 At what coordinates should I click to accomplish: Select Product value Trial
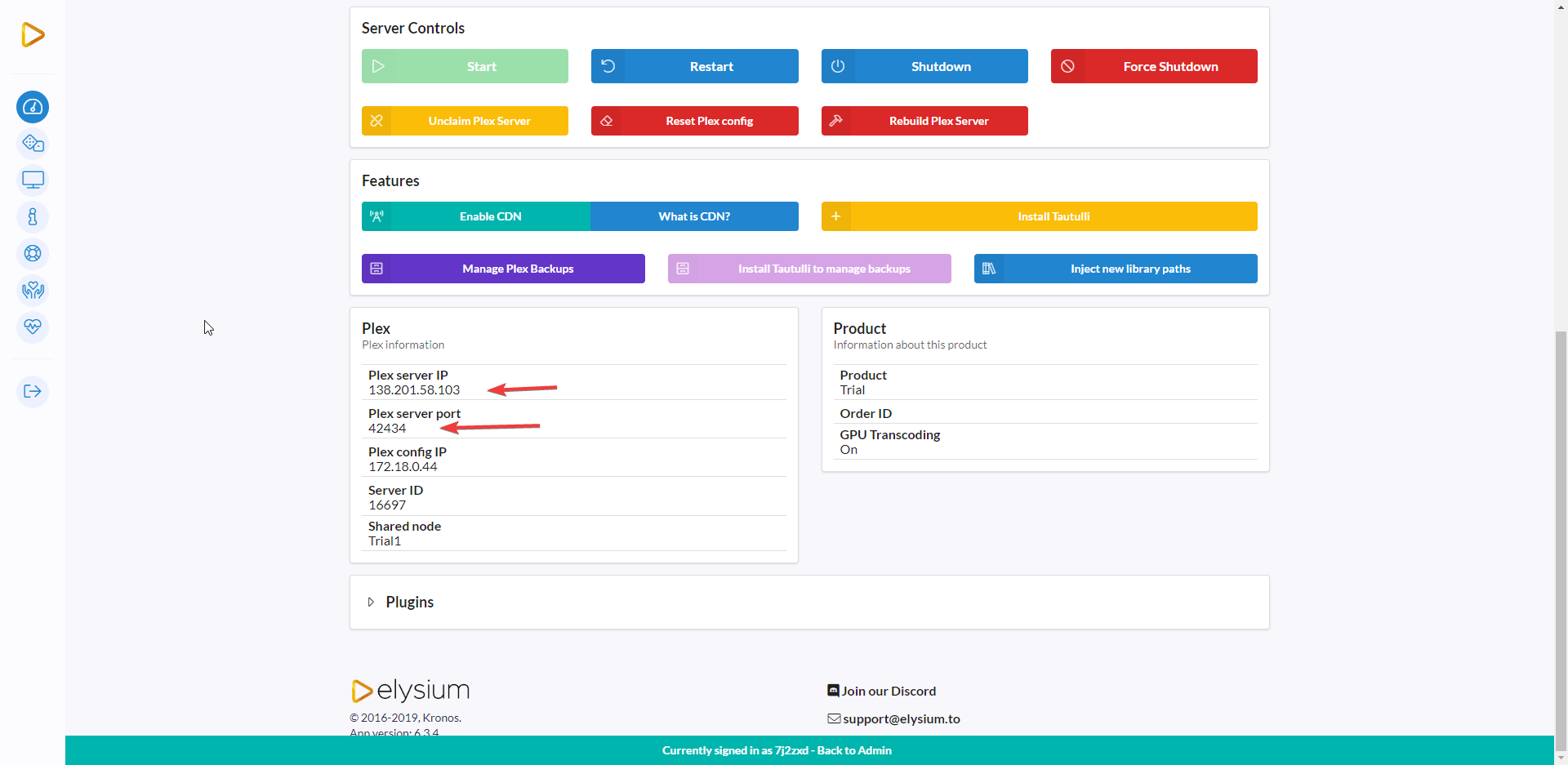(853, 390)
